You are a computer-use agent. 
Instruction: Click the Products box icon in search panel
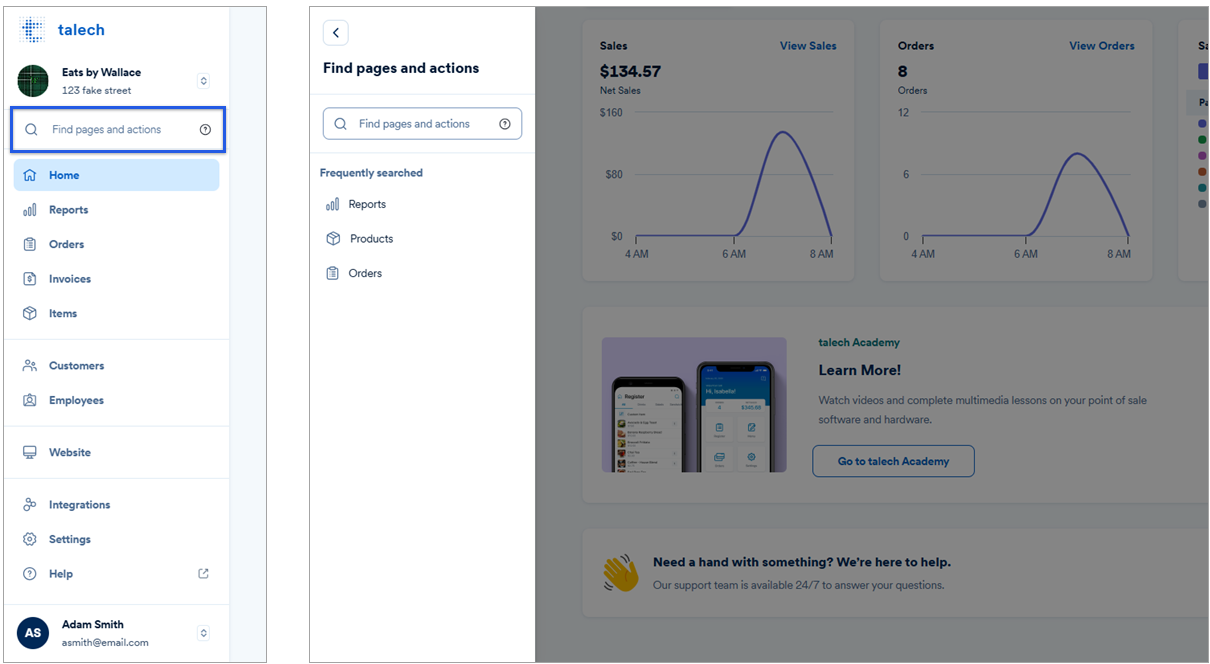point(334,239)
